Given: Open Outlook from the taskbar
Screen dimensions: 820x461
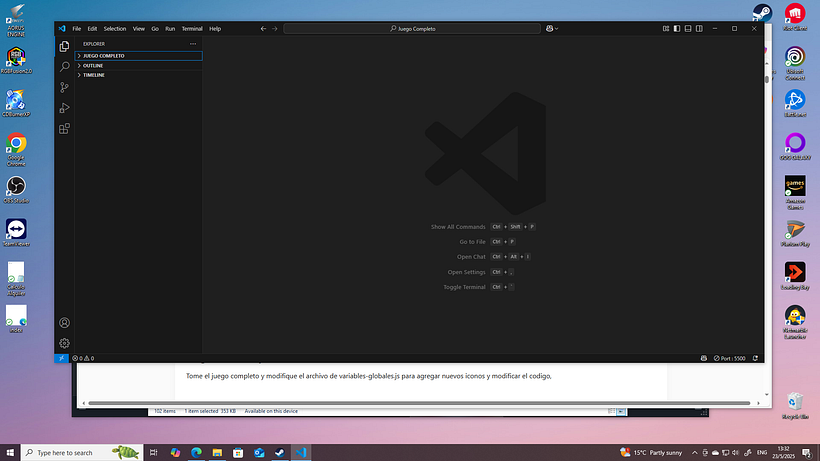Looking at the screenshot, I should point(259,453).
